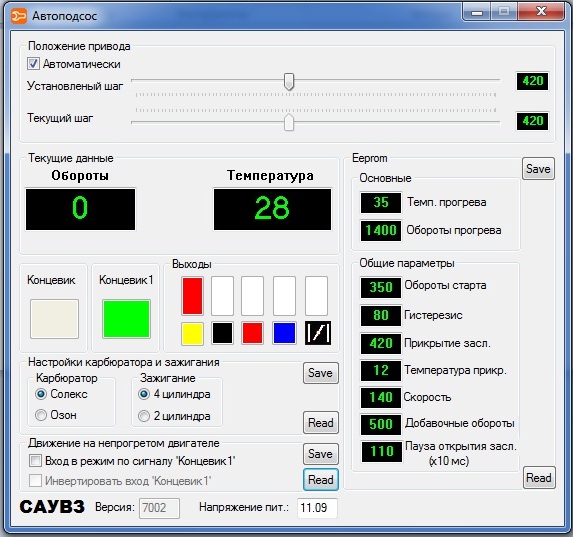The image size is (574, 537).
Task: Click Read button at bottom of Eeprom
Action: click(539, 477)
